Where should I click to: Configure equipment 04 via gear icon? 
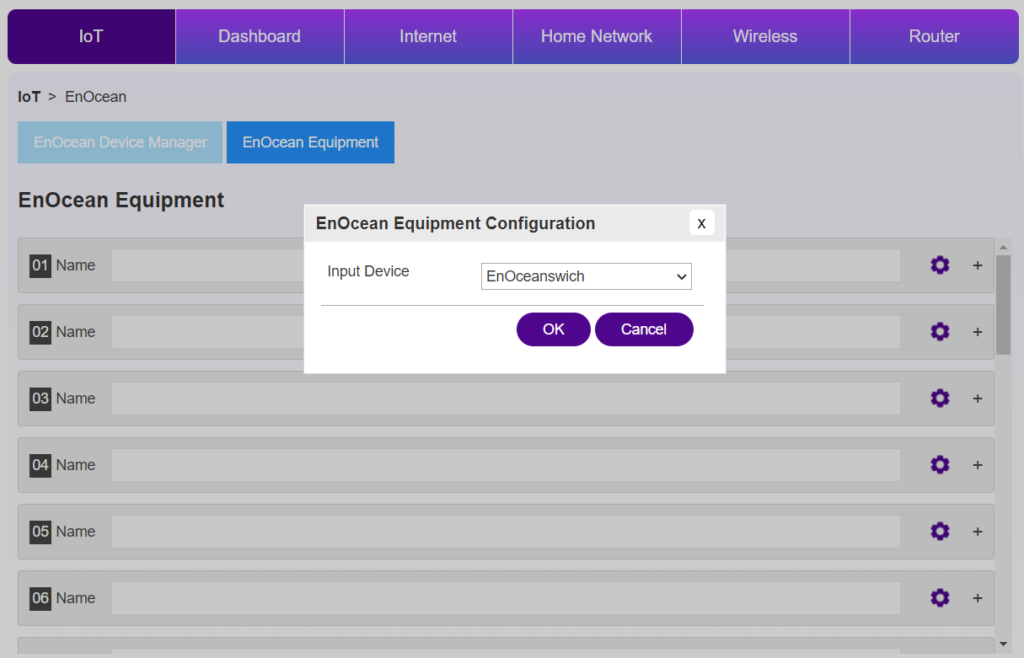939,465
